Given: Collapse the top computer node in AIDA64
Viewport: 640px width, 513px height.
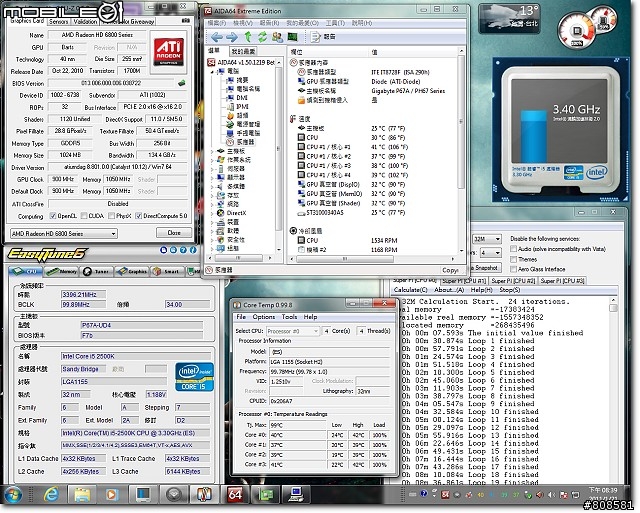Looking at the screenshot, I should [x=212, y=71].
